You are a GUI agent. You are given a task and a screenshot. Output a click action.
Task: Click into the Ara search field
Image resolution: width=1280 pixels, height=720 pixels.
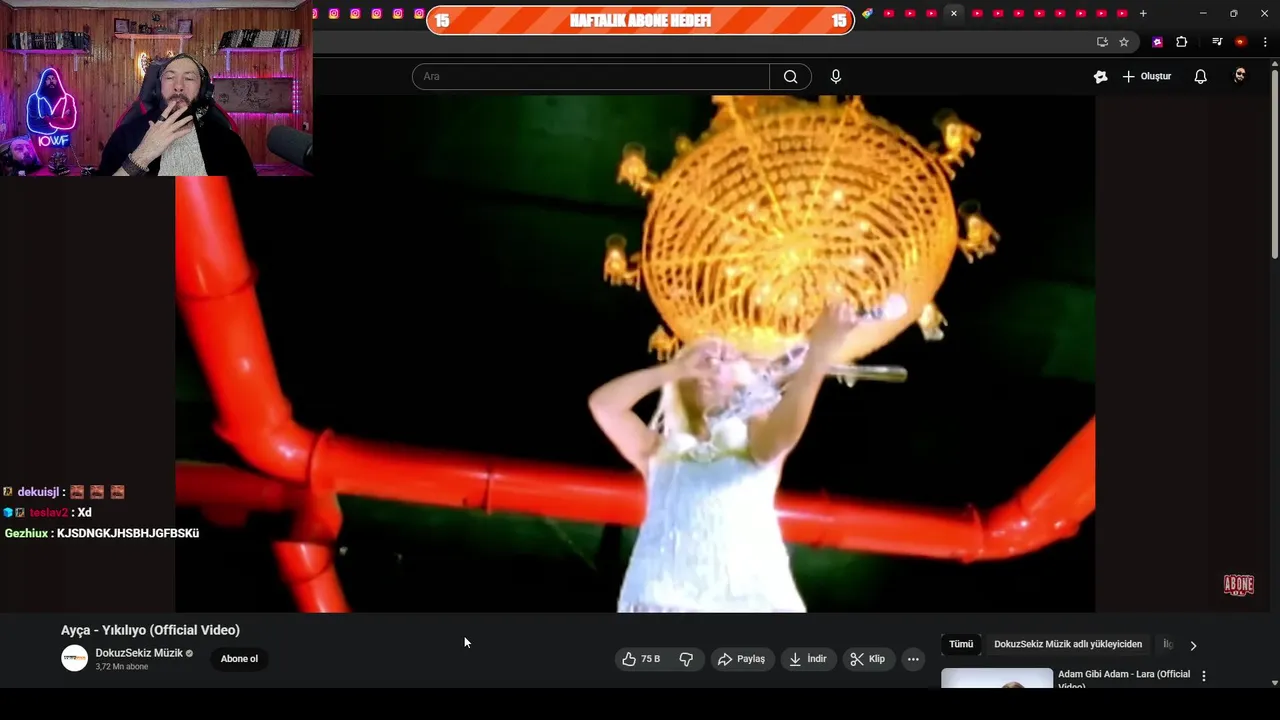pos(590,77)
